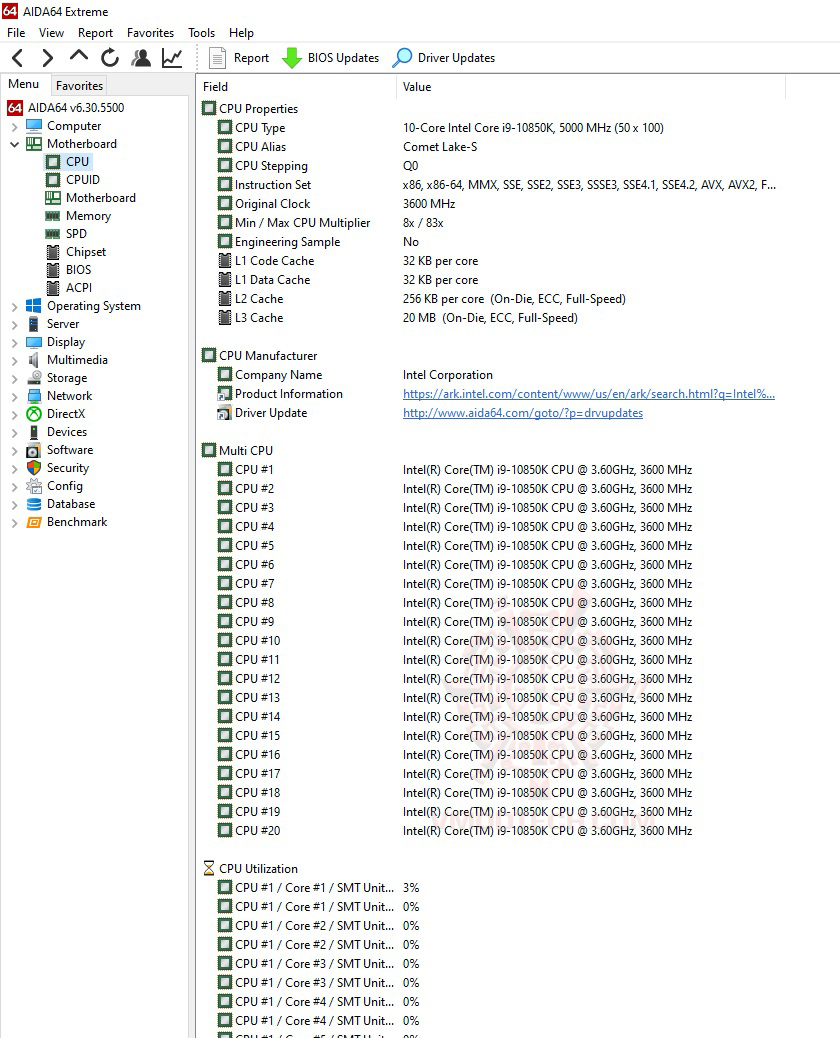Click the Security shield icon
Screen dimensions: 840x1038
(34, 467)
